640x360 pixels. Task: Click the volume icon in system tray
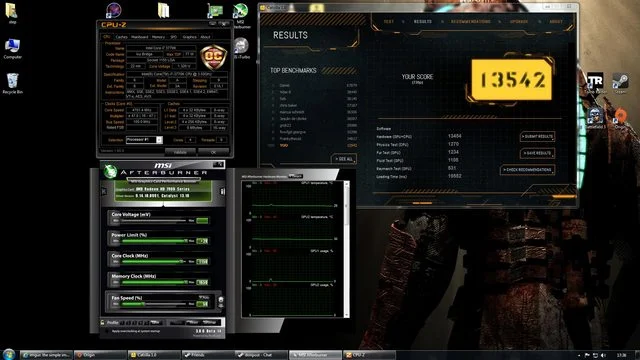(x=604, y=355)
